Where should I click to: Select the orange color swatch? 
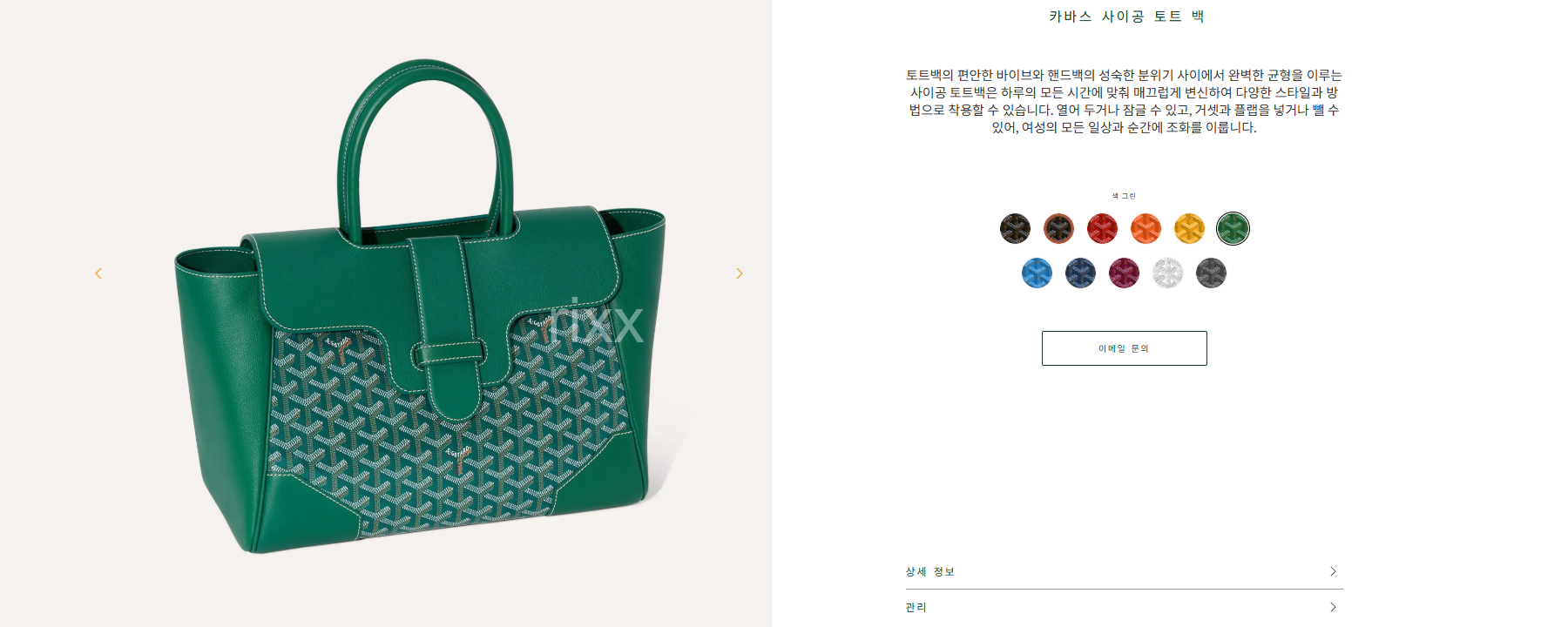pos(1146,228)
